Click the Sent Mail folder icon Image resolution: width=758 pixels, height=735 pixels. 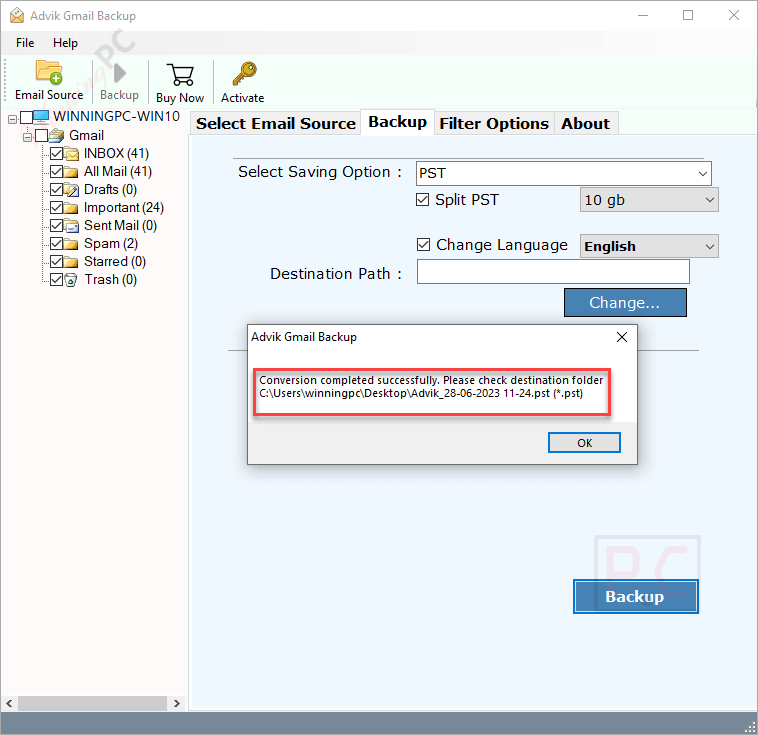(x=71, y=226)
